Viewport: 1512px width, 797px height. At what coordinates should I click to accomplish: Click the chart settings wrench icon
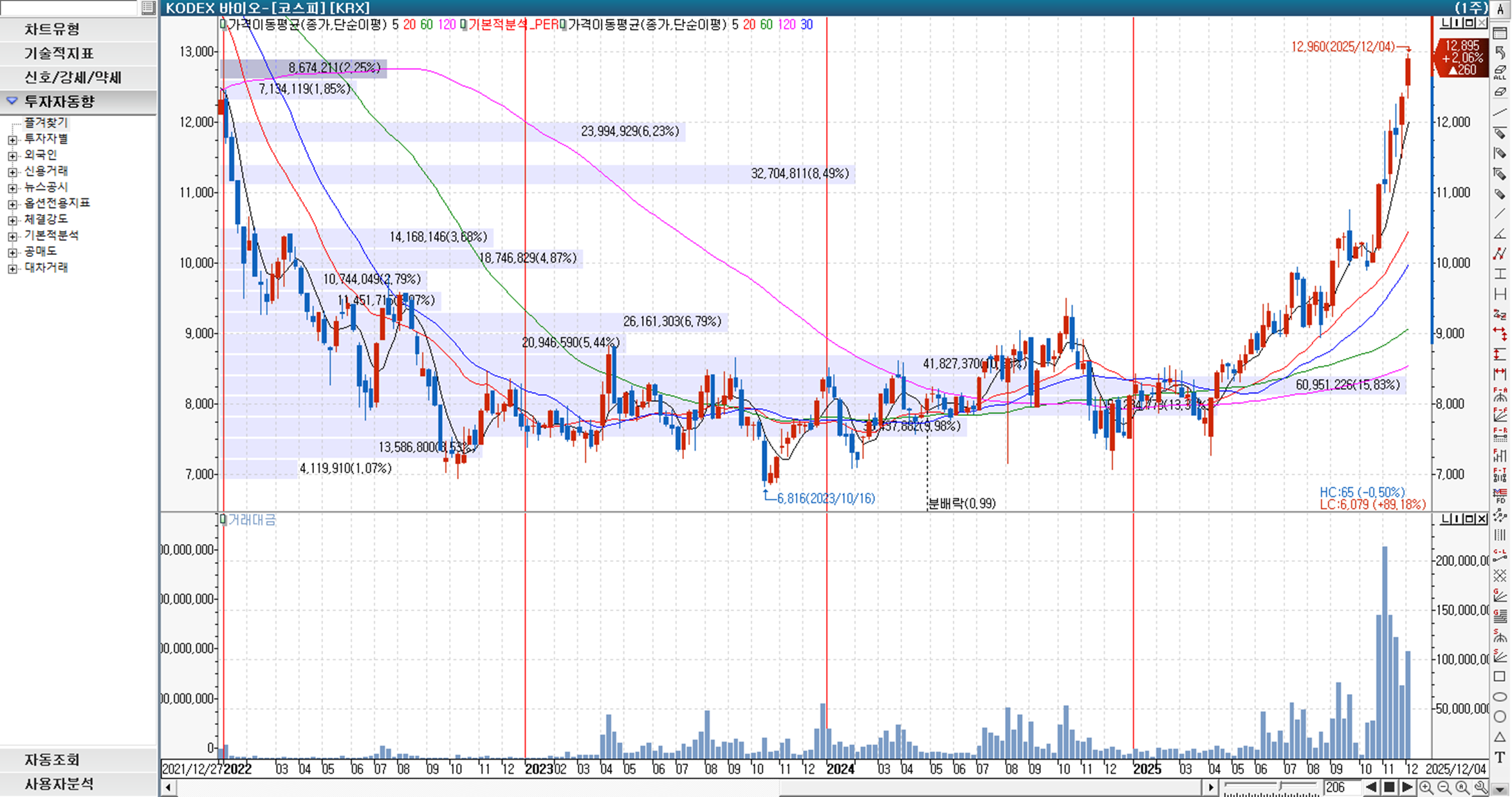(1480, 787)
